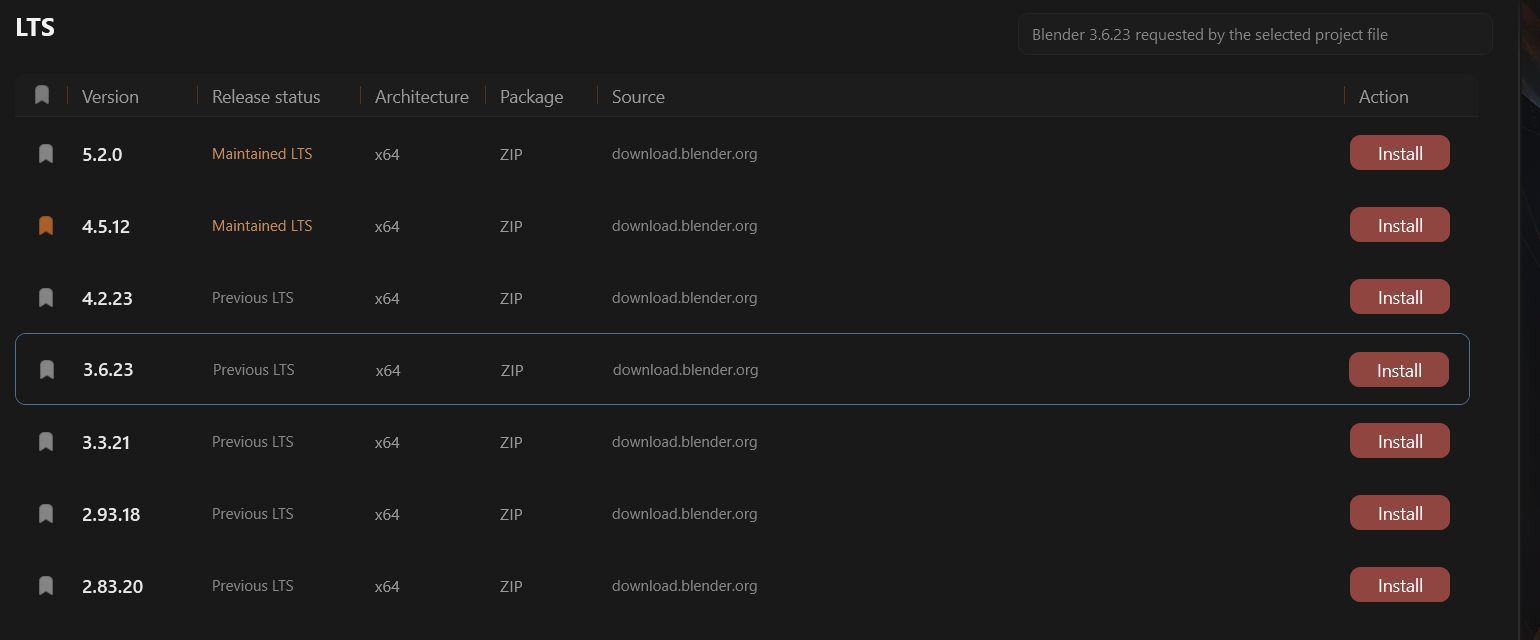Click x64 architecture cell for 5.2.0
This screenshot has width=1540, height=640.
(387, 155)
